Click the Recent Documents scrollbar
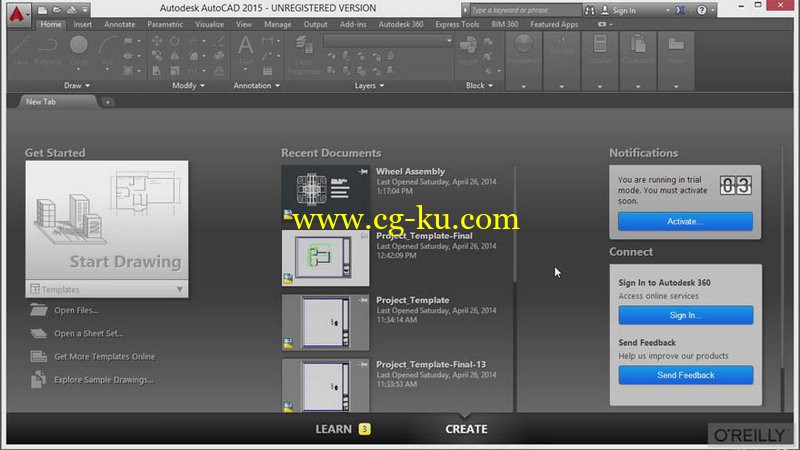This screenshot has width=800, height=450. [515, 224]
